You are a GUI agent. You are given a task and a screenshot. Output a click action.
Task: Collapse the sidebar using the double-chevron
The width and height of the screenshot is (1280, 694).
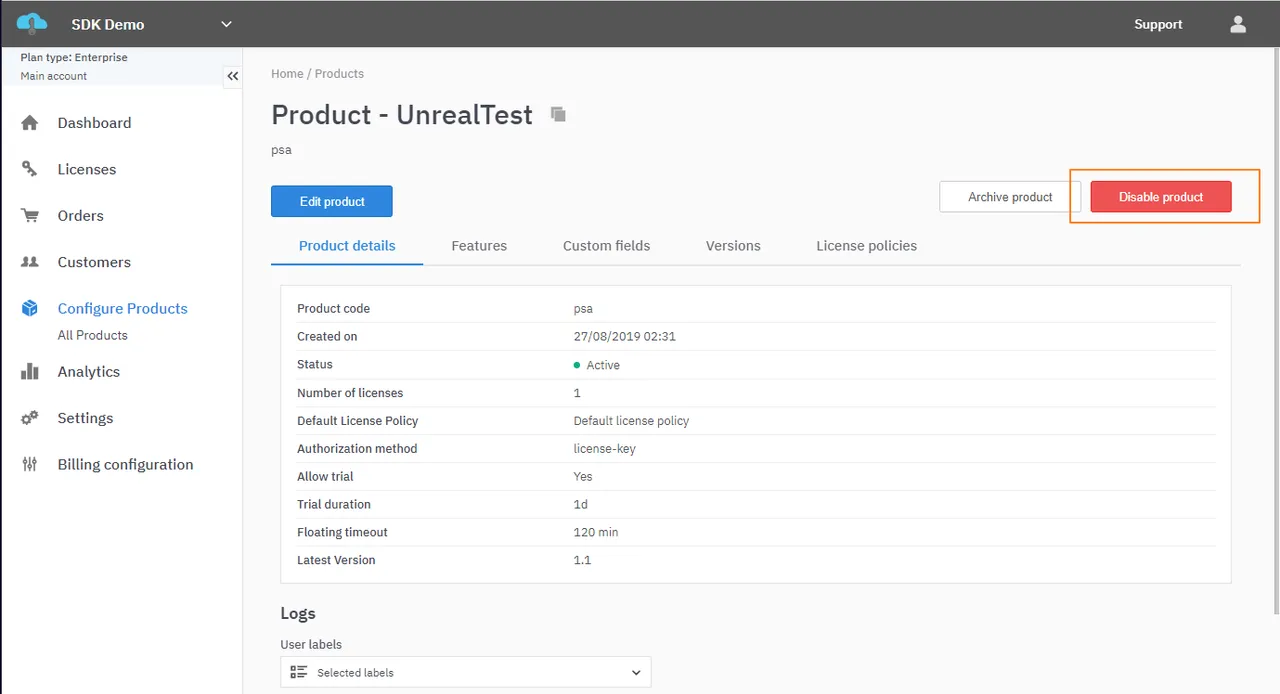tap(232, 76)
